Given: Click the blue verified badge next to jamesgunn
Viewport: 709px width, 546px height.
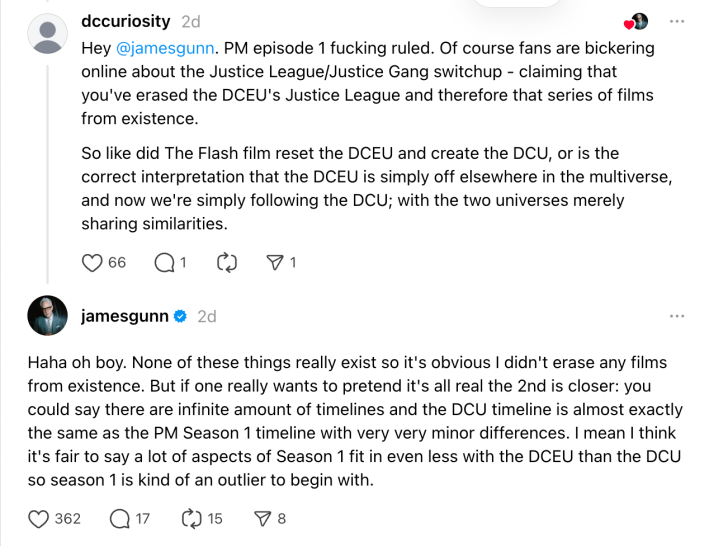Looking at the screenshot, I should coord(180,316).
